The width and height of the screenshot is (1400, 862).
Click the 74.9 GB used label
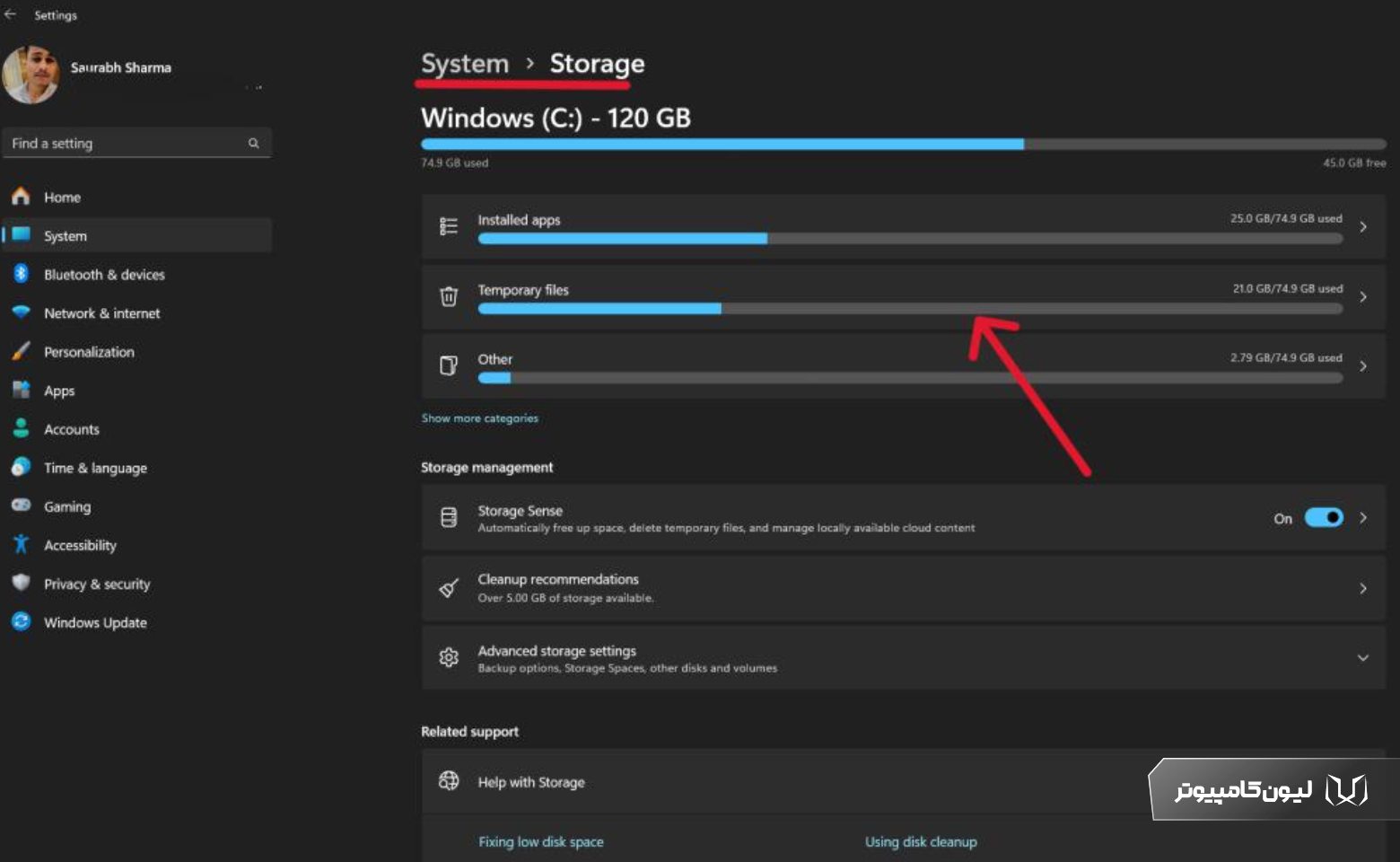click(x=454, y=163)
